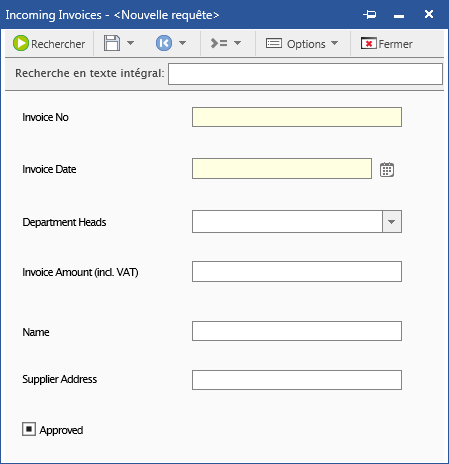Viewport: 449px width, 464px height.
Task: Click the Supplier Address text box
Action: click(297, 380)
